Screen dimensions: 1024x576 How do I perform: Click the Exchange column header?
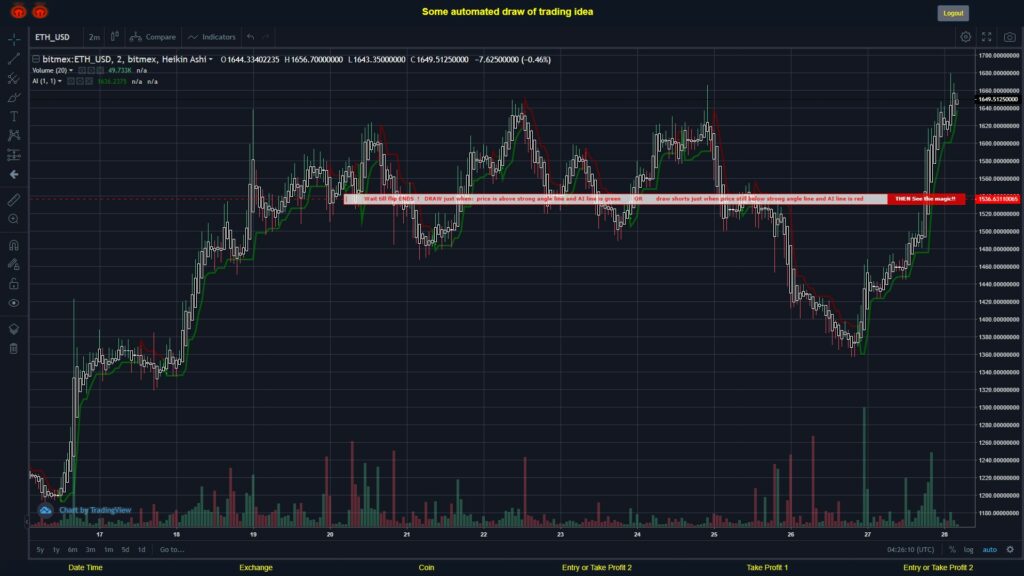point(256,568)
